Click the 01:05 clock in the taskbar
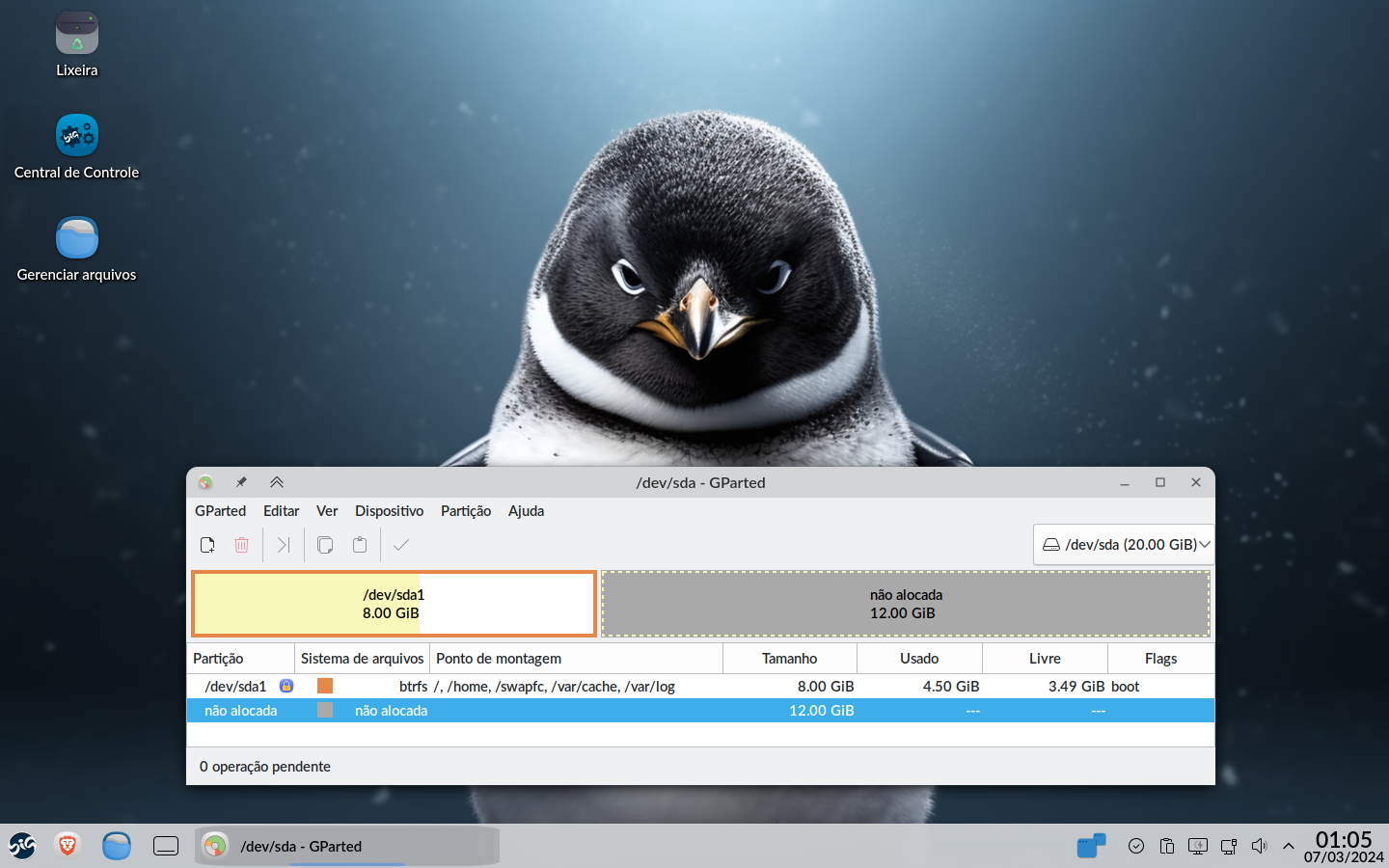Viewport: 1389px width, 868px height. point(1344,839)
